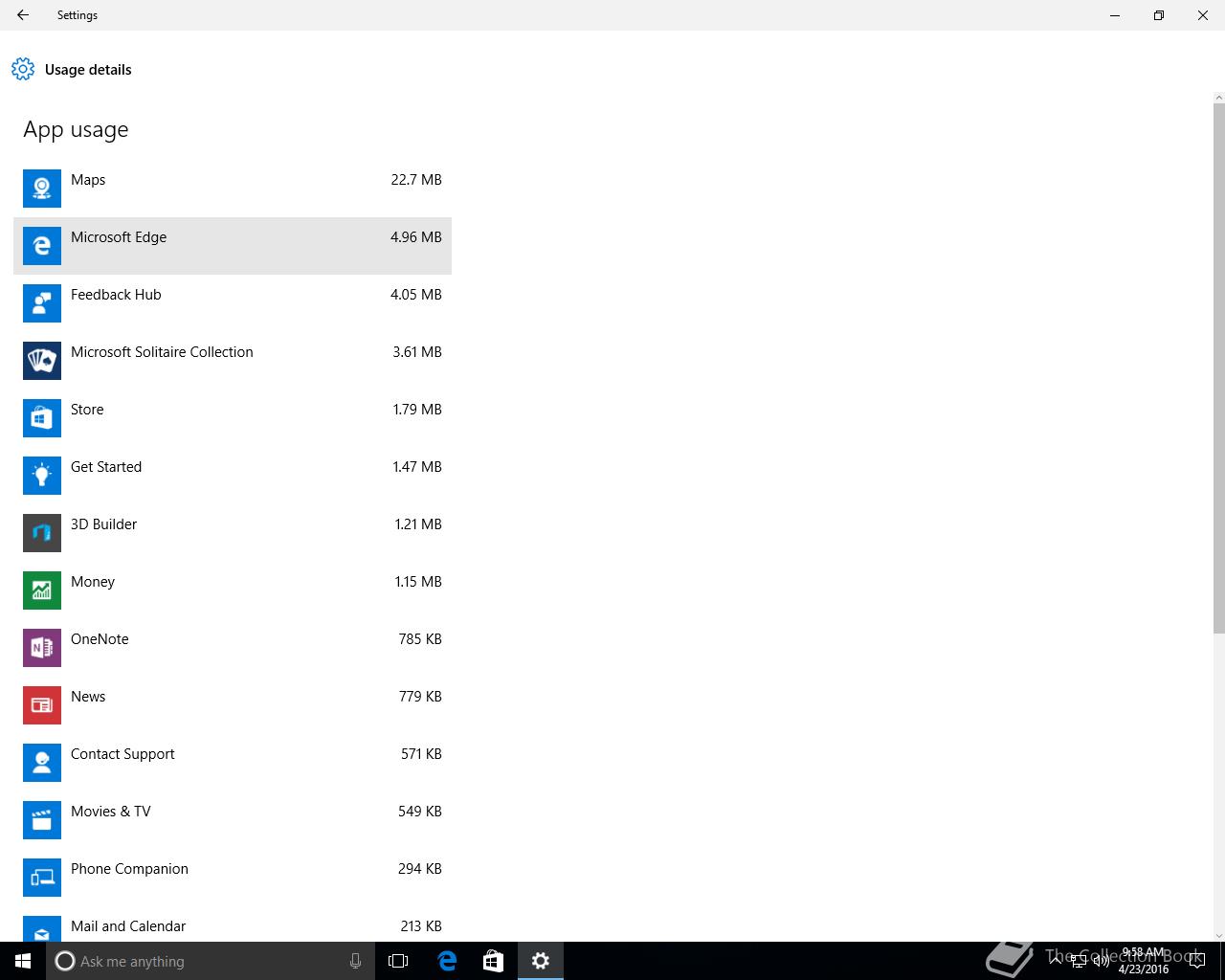Click the 1.79 MB usage value

[417, 410]
